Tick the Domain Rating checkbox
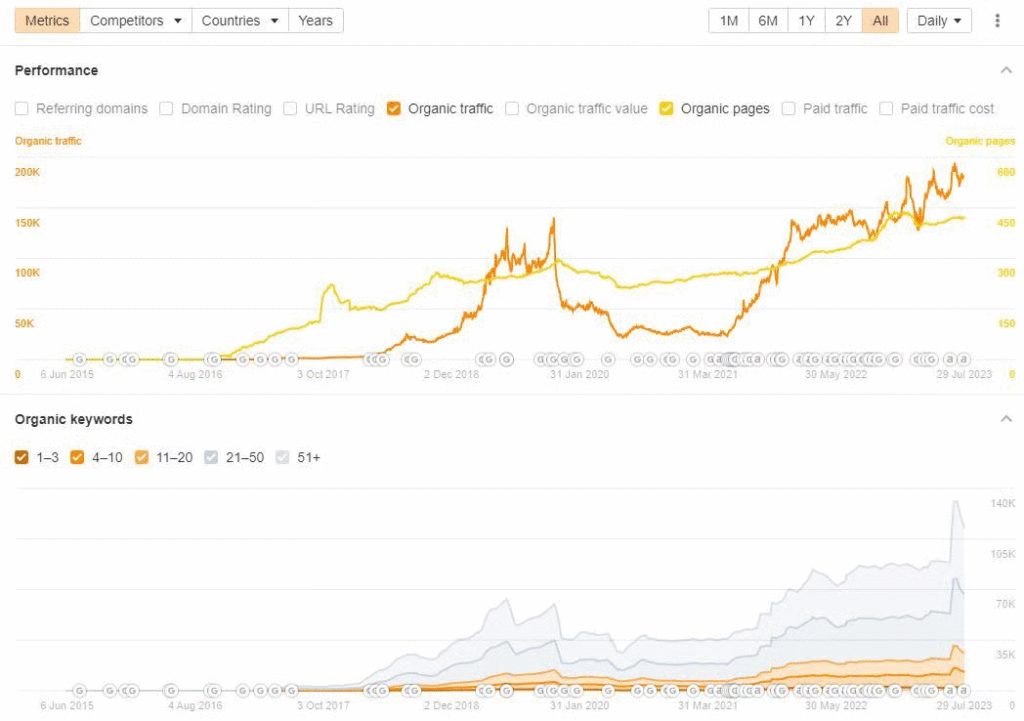Viewport: 1024px width, 721px height. pos(167,109)
